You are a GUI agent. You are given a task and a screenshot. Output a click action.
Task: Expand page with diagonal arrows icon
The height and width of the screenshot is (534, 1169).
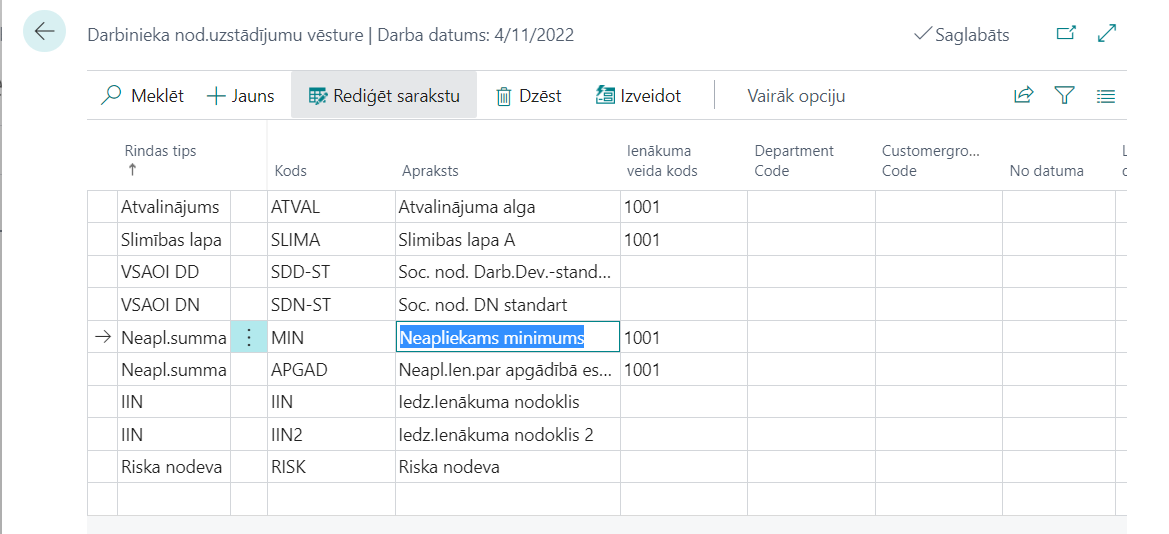(x=1107, y=34)
